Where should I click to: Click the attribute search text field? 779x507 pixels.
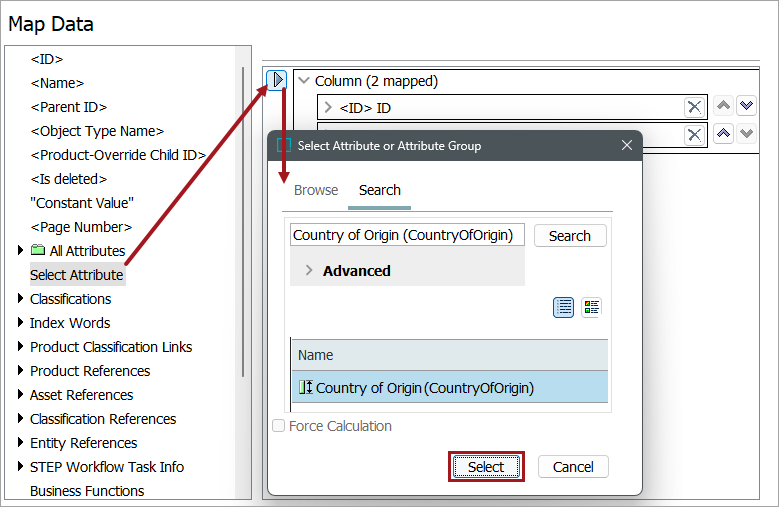click(x=407, y=235)
